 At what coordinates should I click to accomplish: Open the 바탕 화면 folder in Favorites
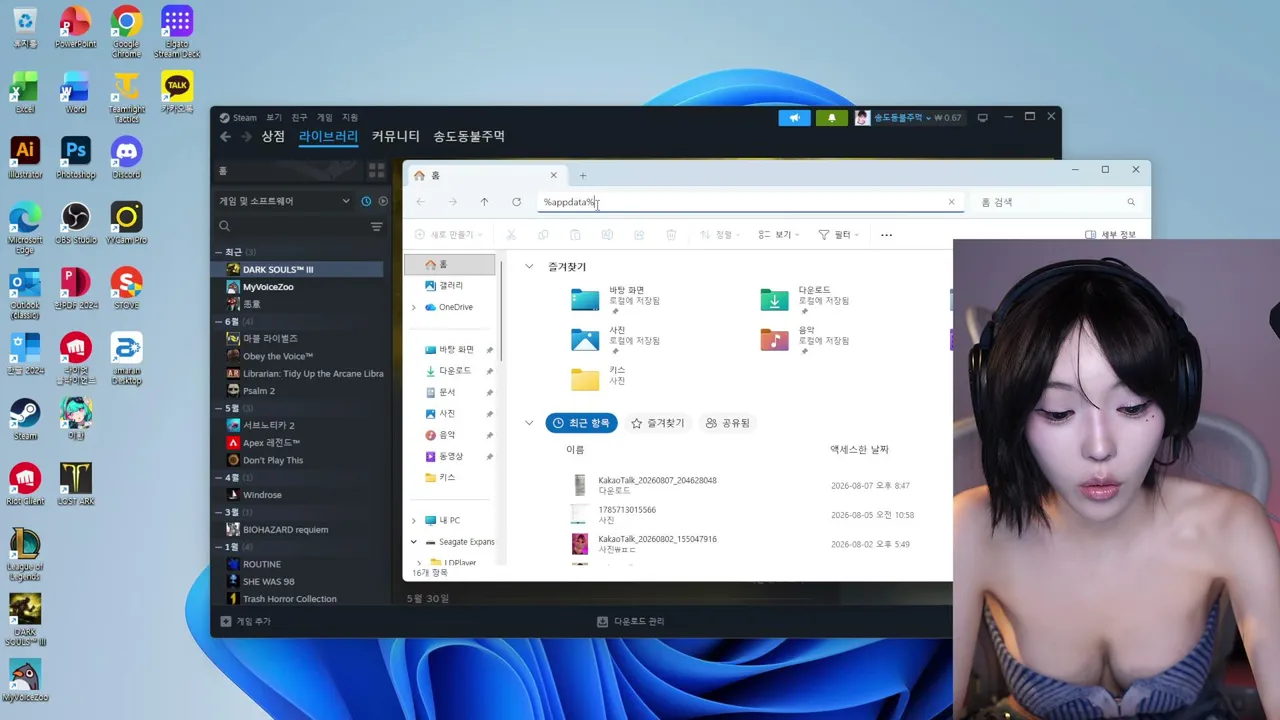(616, 299)
